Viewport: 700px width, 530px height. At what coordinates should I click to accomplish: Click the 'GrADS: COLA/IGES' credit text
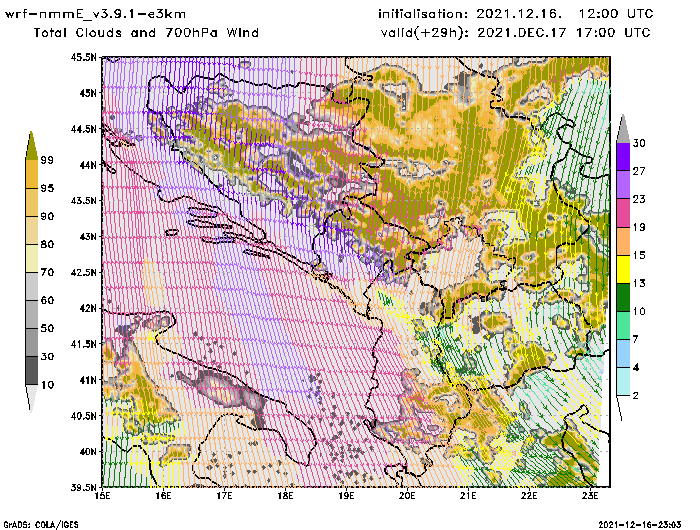point(41,525)
